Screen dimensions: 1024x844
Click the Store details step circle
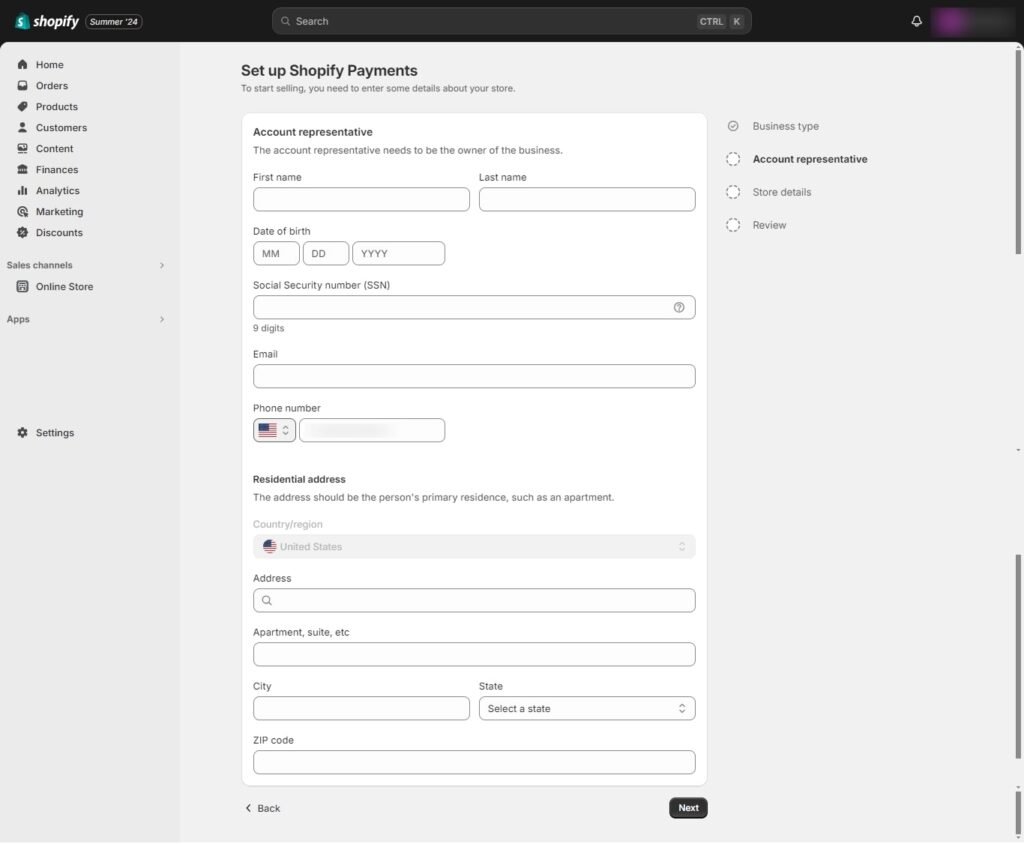tap(733, 192)
